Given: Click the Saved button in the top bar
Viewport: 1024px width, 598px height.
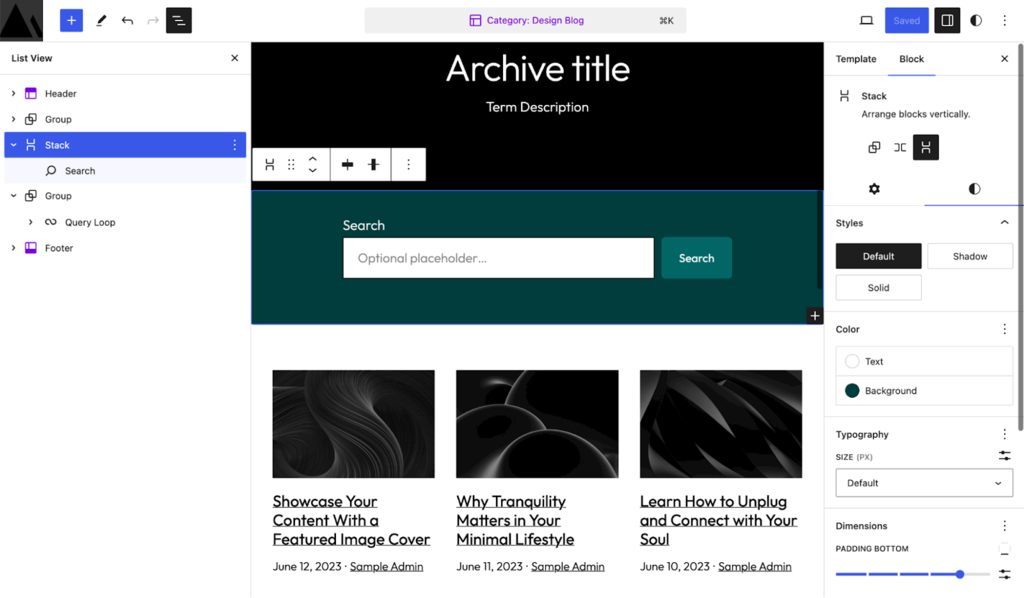Looking at the screenshot, I should pos(906,20).
